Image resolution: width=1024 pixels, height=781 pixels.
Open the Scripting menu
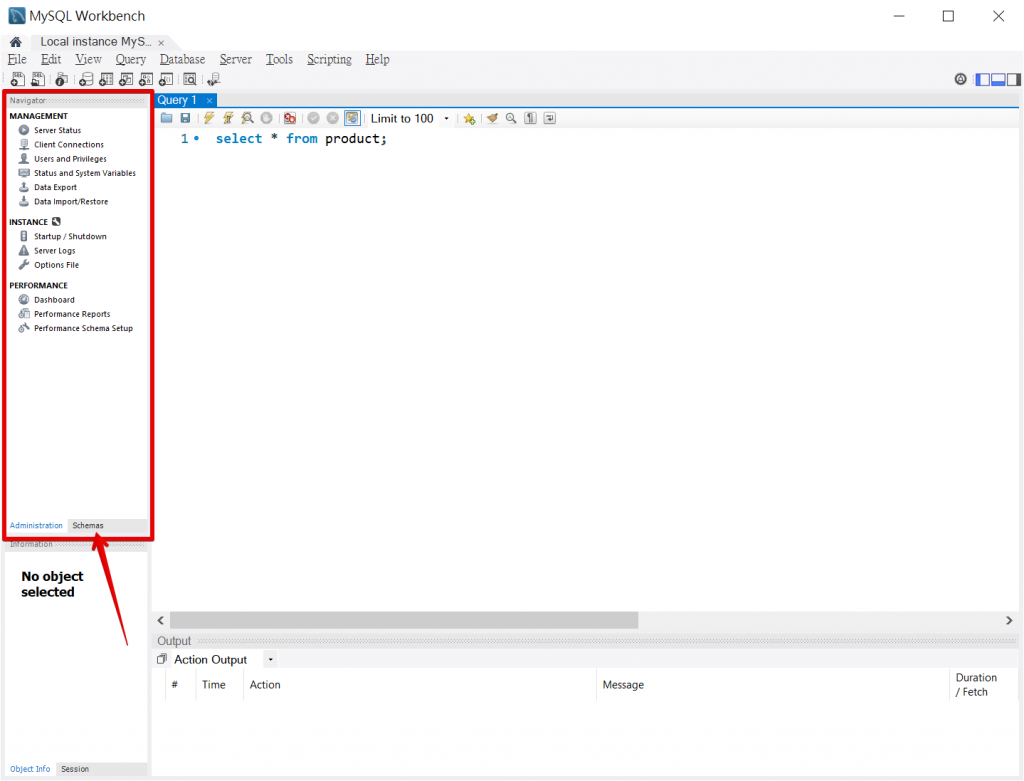pyautogui.click(x=329, y=59)
